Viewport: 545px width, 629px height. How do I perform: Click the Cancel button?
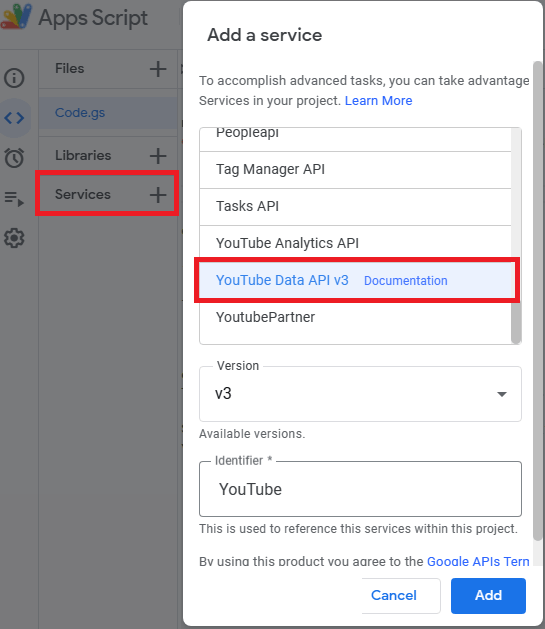pos(394,596)
